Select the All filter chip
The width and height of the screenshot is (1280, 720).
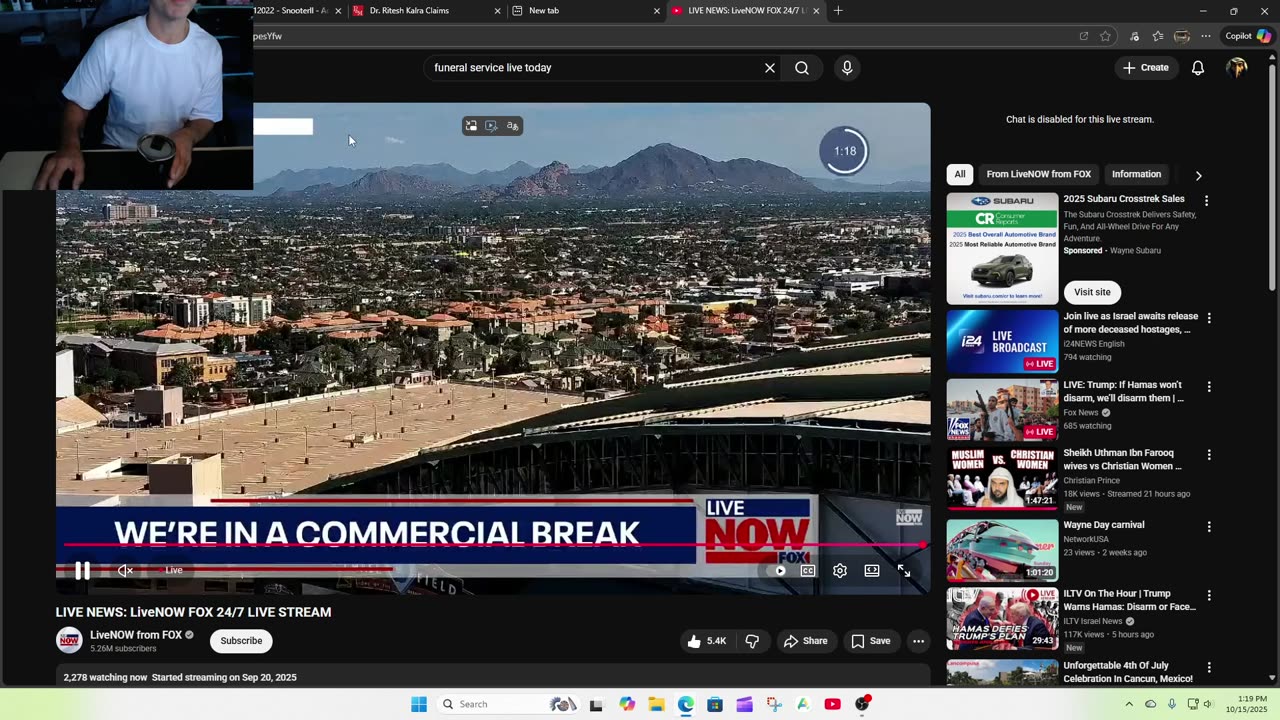[960, 174]
